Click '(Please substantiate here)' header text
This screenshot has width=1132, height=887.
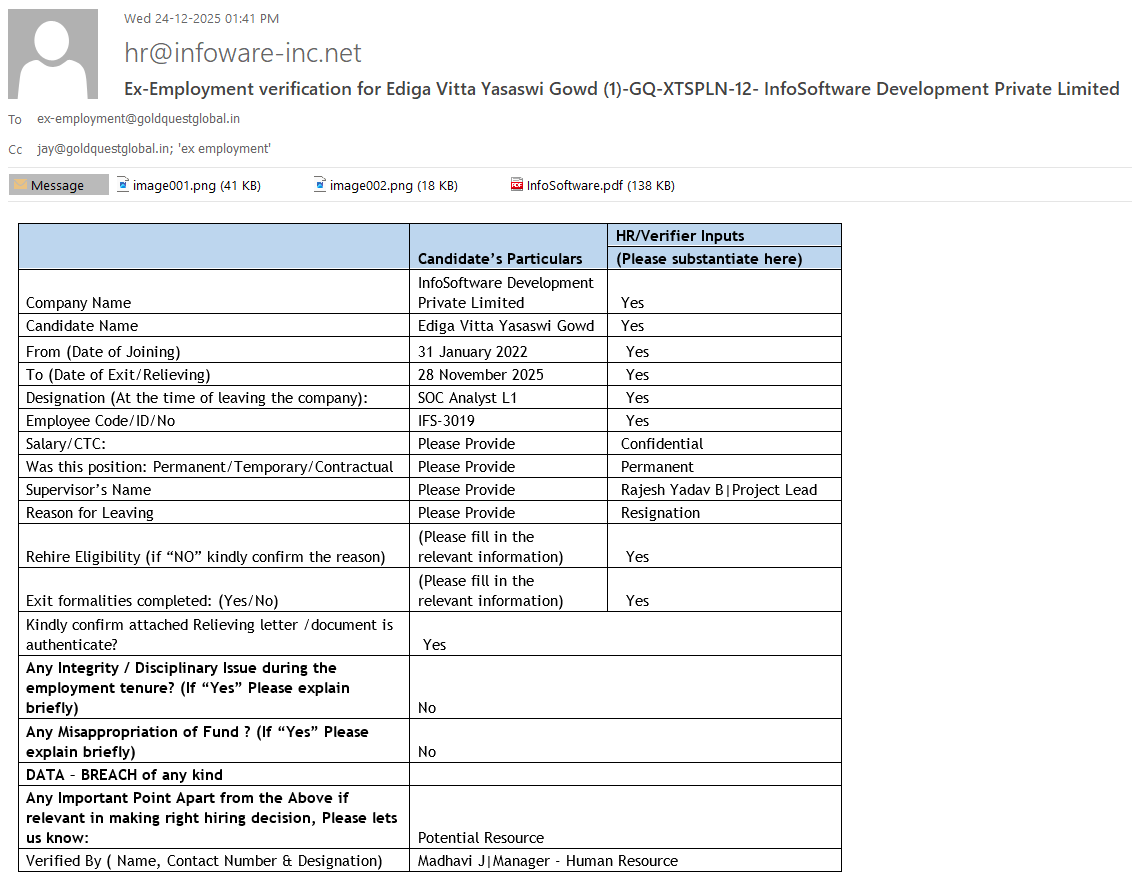pos(708,258)
